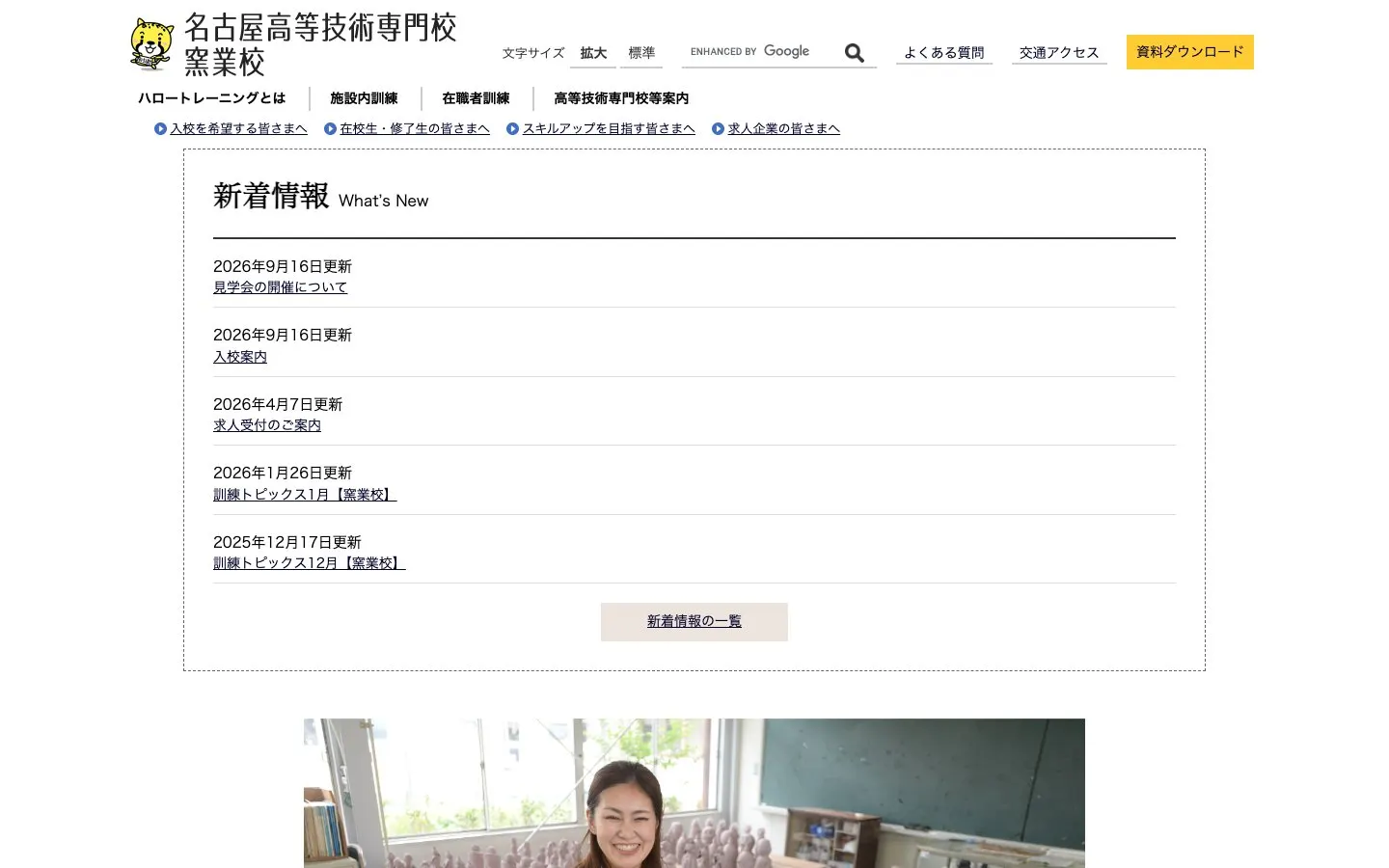The image size is (1389, 868).
Task: Click blue arrow icon beside 在校生・修了生の皆さまへ
Action: point(330,129)
